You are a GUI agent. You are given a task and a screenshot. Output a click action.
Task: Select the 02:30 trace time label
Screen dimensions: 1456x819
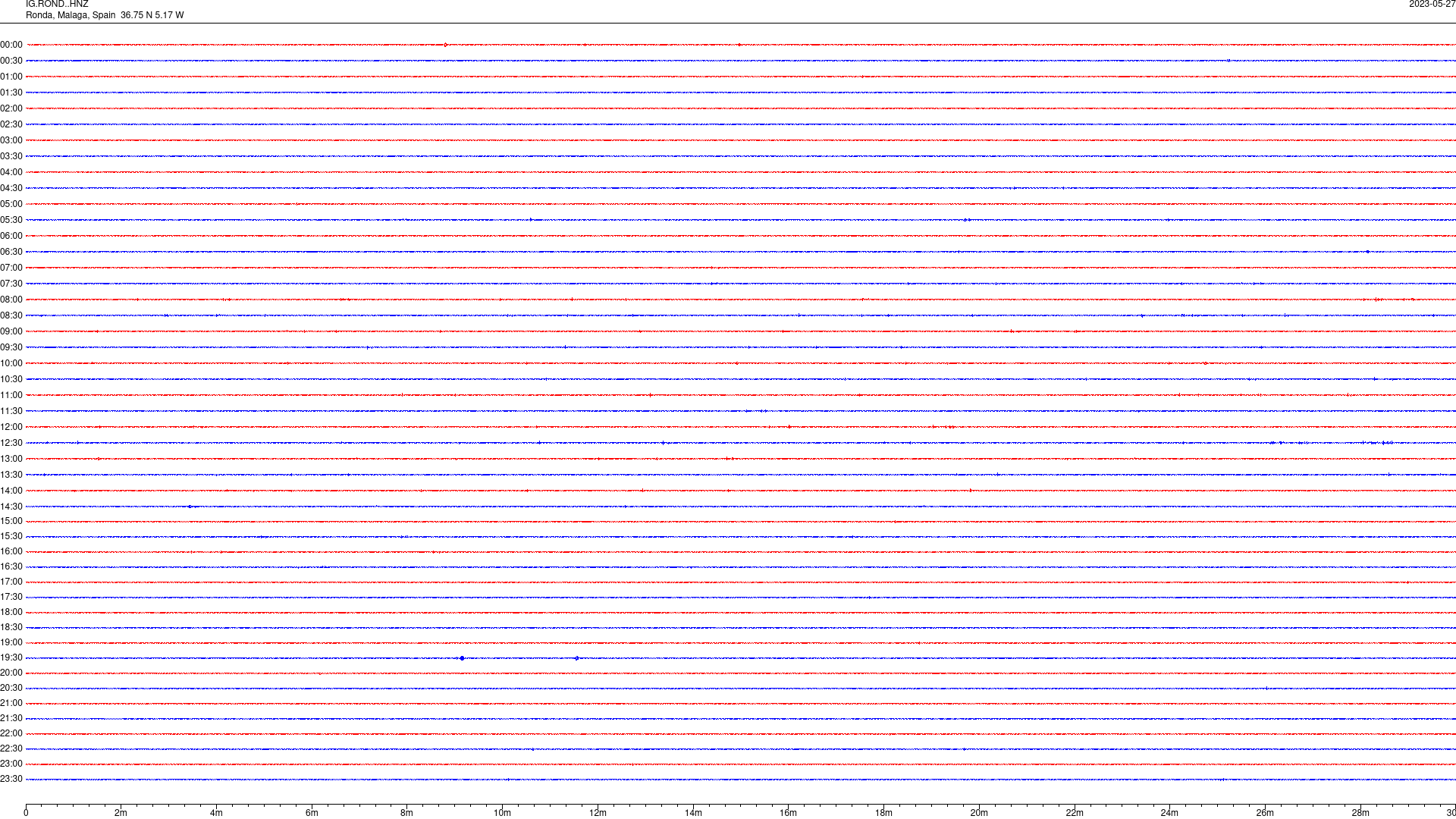[x=11, y=124]
